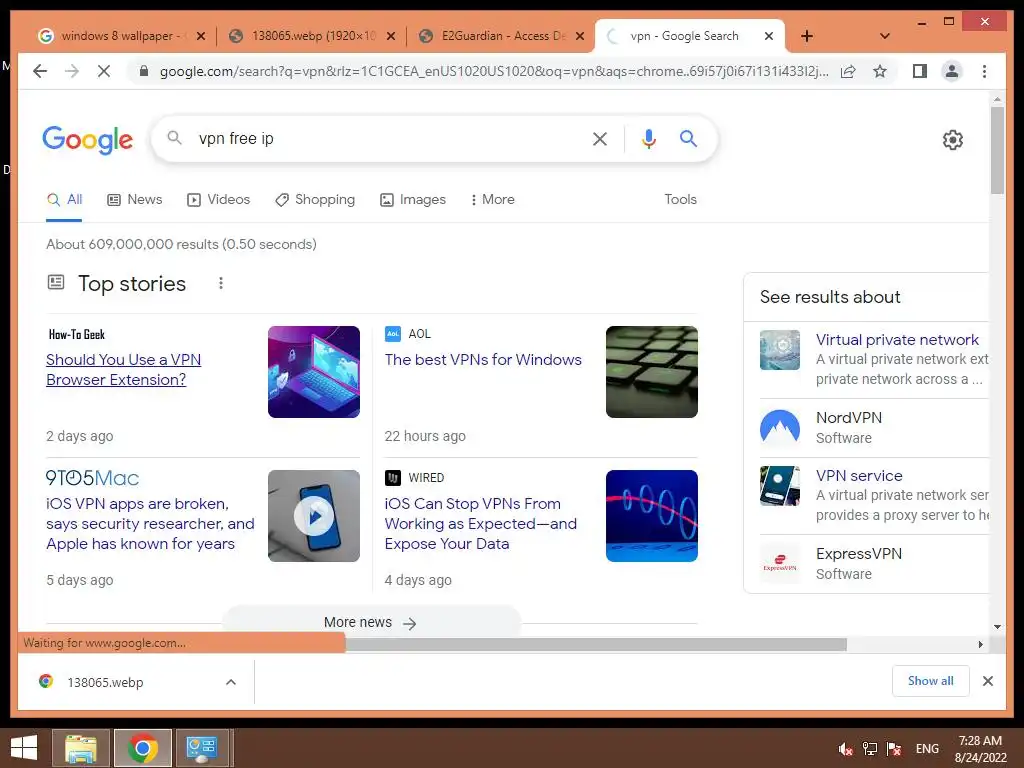Open a new tab
The width and height of the screenshot is (1024, 768).
tap(807, 36)
